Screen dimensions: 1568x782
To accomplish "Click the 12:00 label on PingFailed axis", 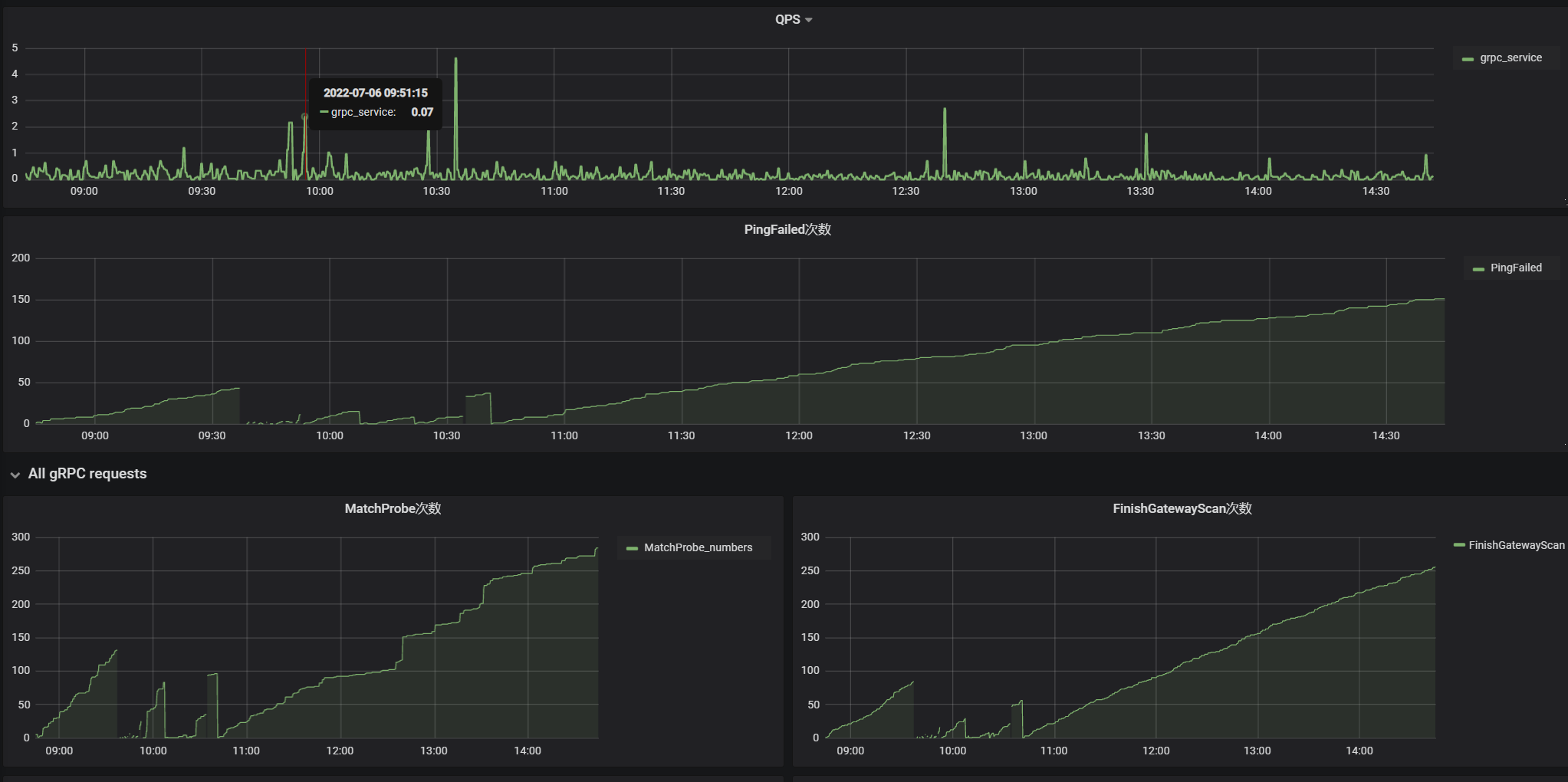I will [x=799, y=435].
